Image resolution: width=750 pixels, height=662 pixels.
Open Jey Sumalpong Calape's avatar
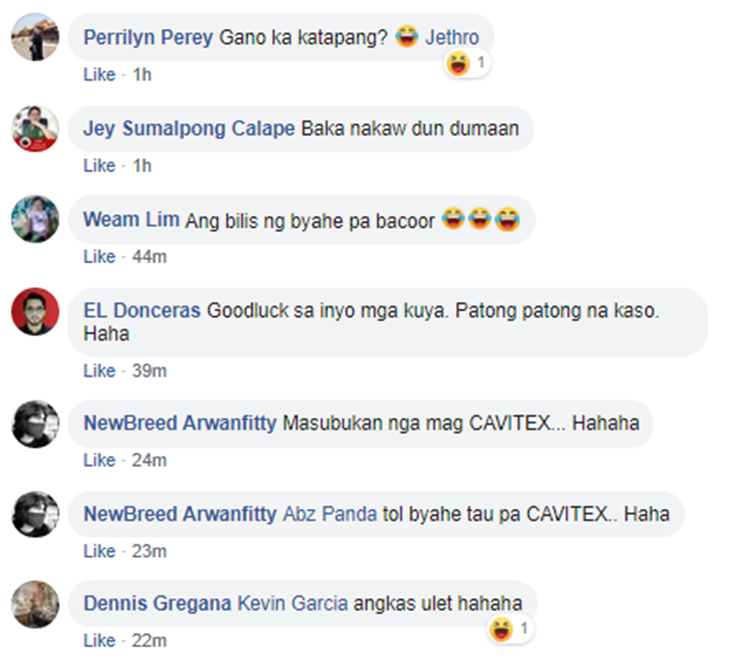(35, 128)
